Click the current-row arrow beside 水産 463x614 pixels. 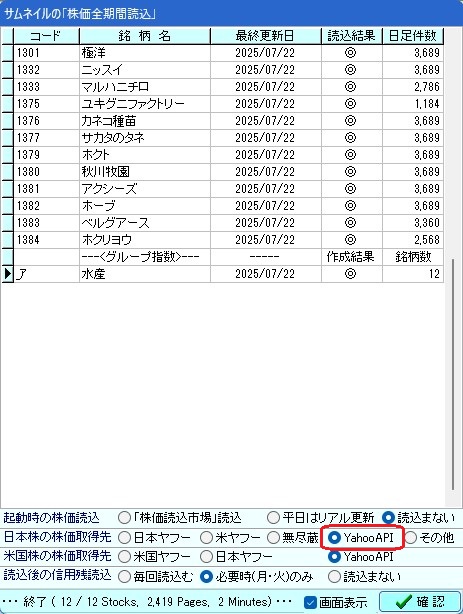pos(7,274)
